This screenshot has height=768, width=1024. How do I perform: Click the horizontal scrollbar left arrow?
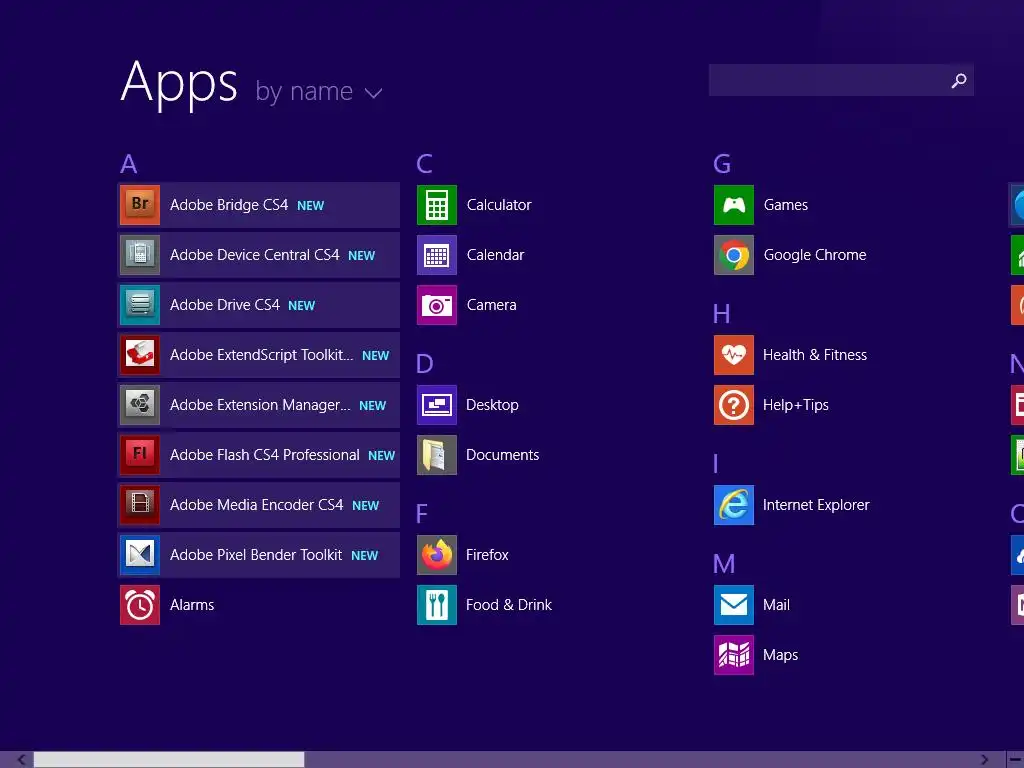click(22, 760)
